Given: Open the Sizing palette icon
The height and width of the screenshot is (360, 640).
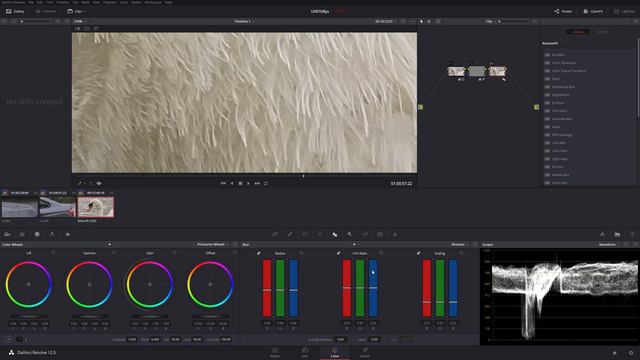Looking at the screenshot, I should (365, 234).
